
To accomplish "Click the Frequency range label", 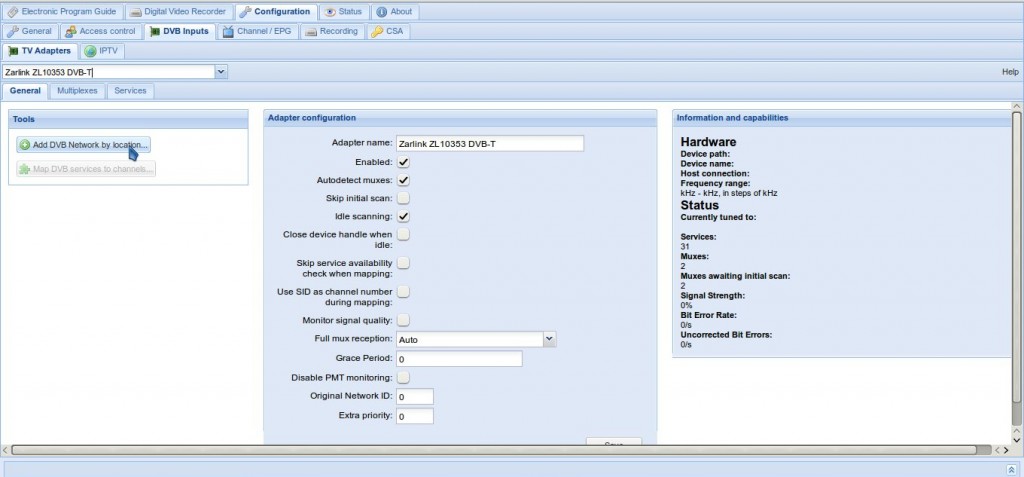I will (x=715, y=184).
